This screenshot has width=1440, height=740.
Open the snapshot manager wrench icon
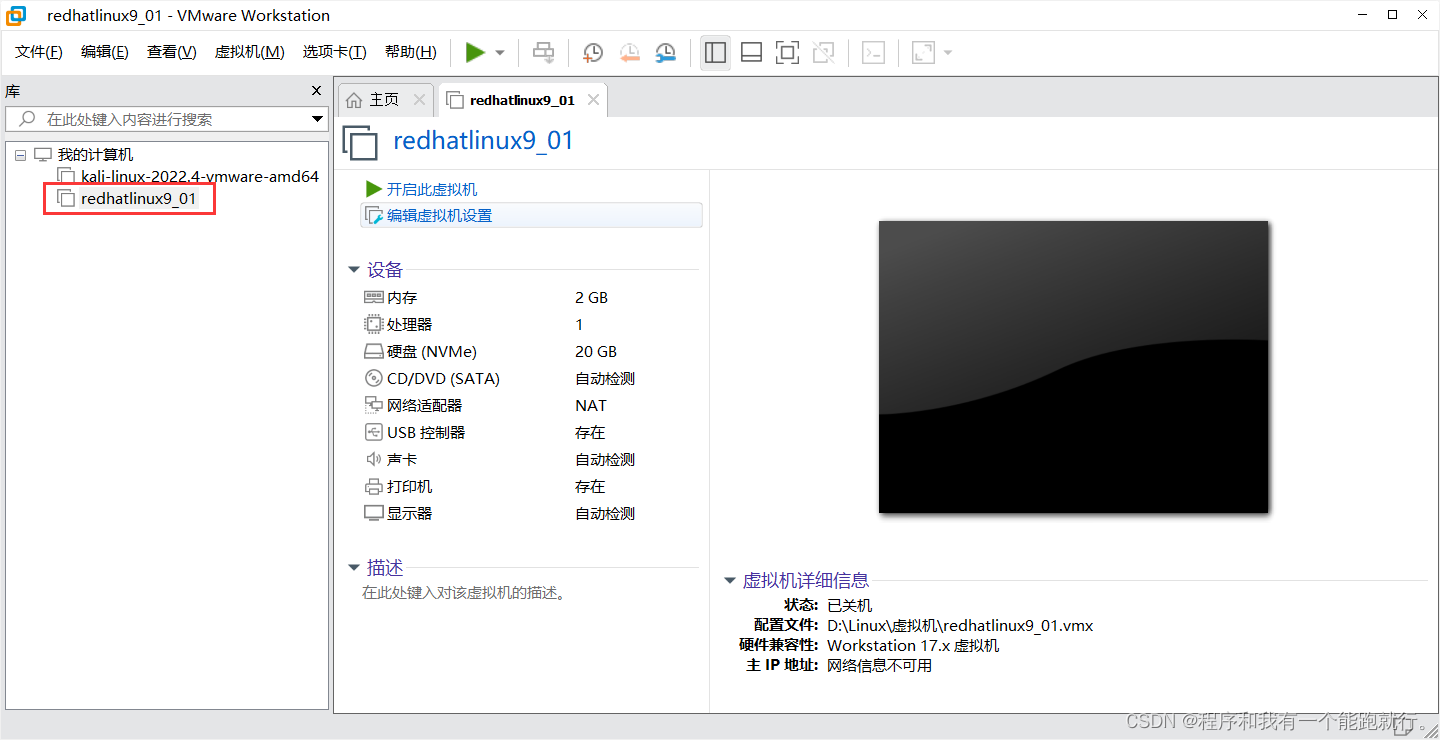665,52
